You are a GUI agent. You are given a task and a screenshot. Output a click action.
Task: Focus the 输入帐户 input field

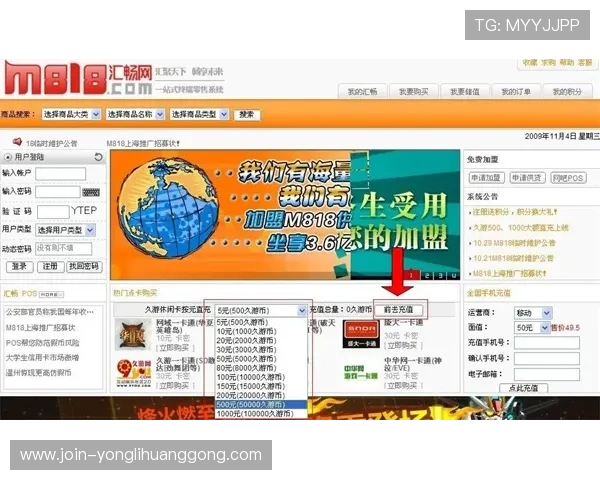[60, 174]
